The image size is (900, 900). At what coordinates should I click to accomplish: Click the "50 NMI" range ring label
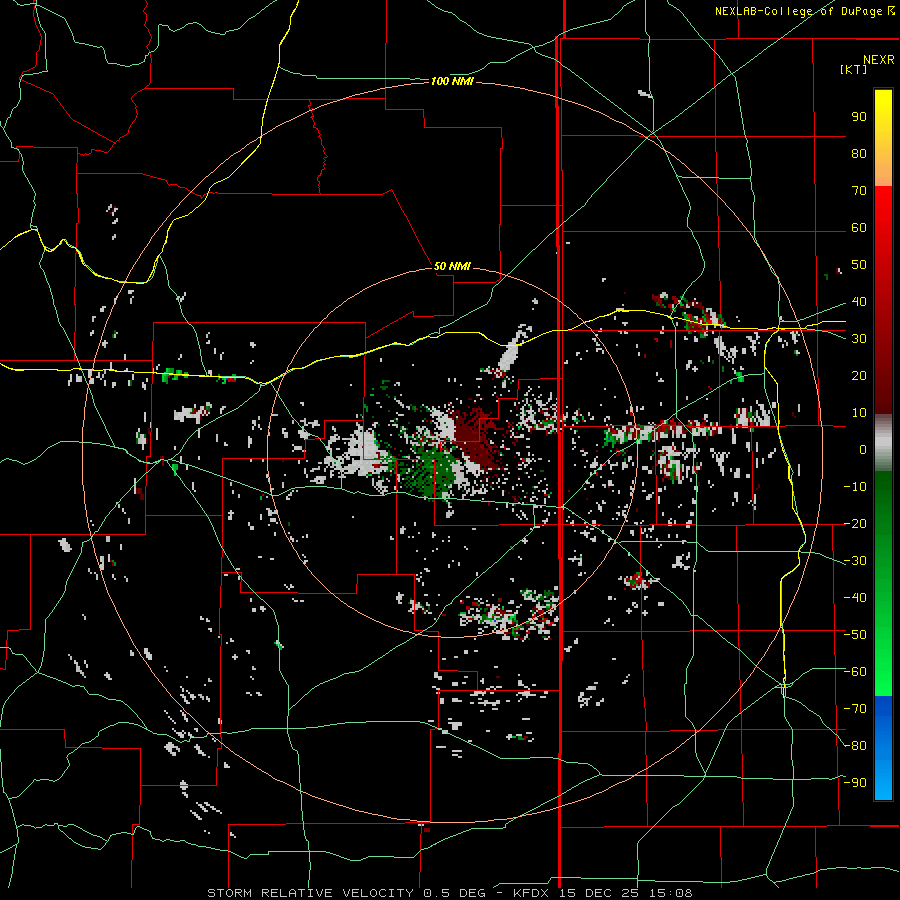(452, 266)
